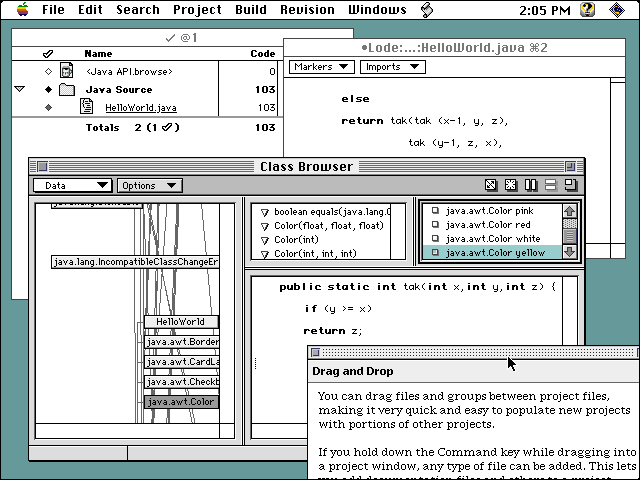
Task: Open the Markers popup in editor window
Action: pos(322,67)
